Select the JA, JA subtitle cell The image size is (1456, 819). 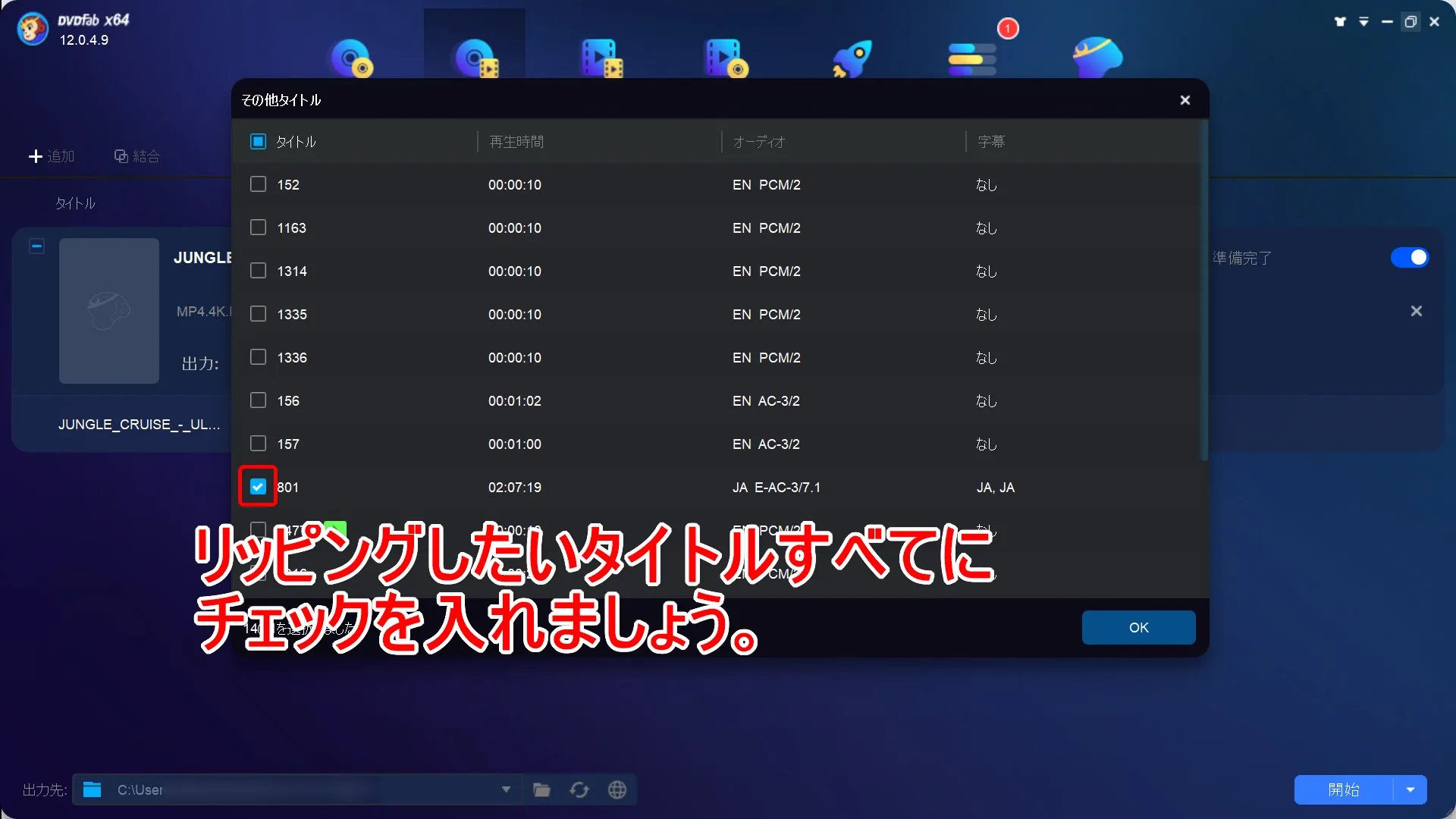pyautogui.click(x=995, y=488)
